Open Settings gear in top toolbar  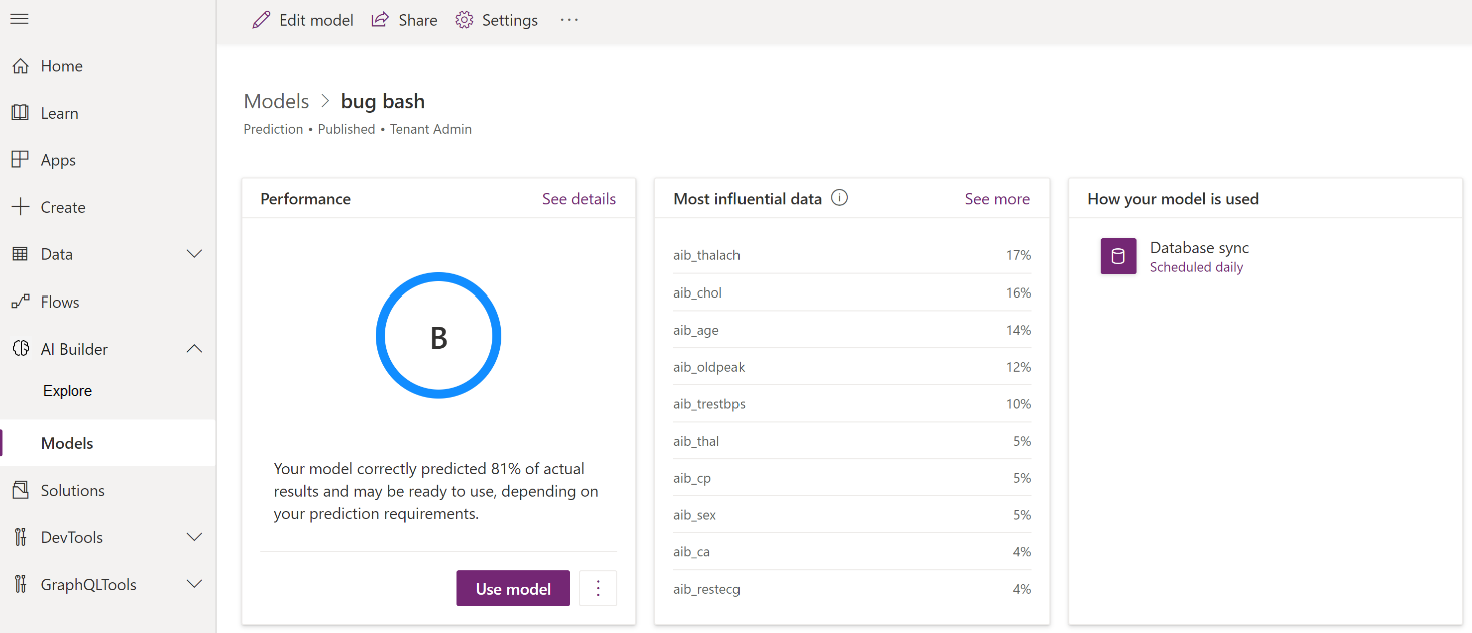pos(464,20)
